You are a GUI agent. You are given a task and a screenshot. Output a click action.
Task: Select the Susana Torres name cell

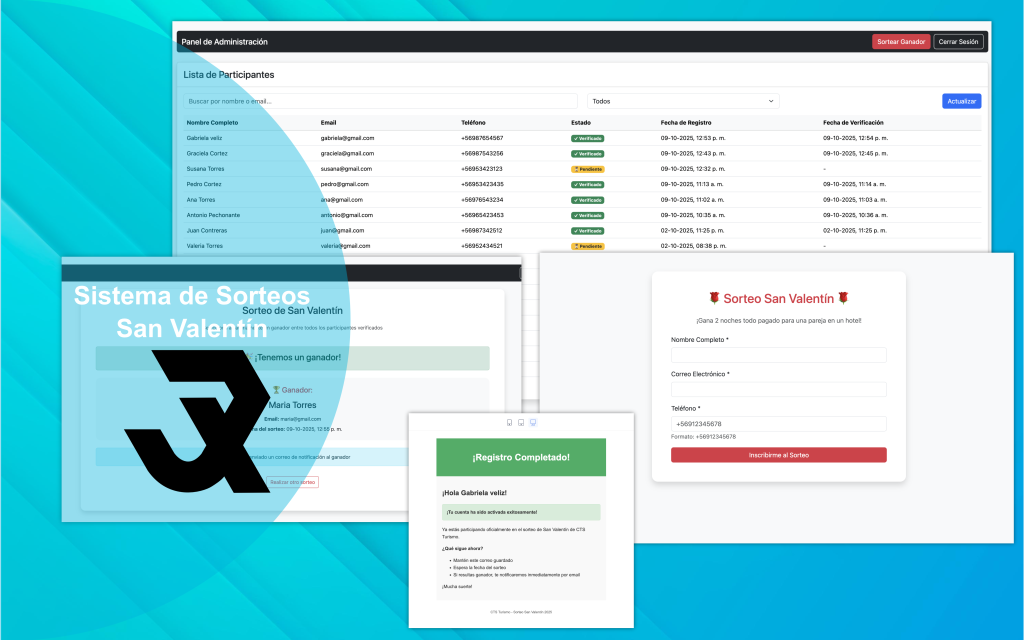click(x=205, y=169)
